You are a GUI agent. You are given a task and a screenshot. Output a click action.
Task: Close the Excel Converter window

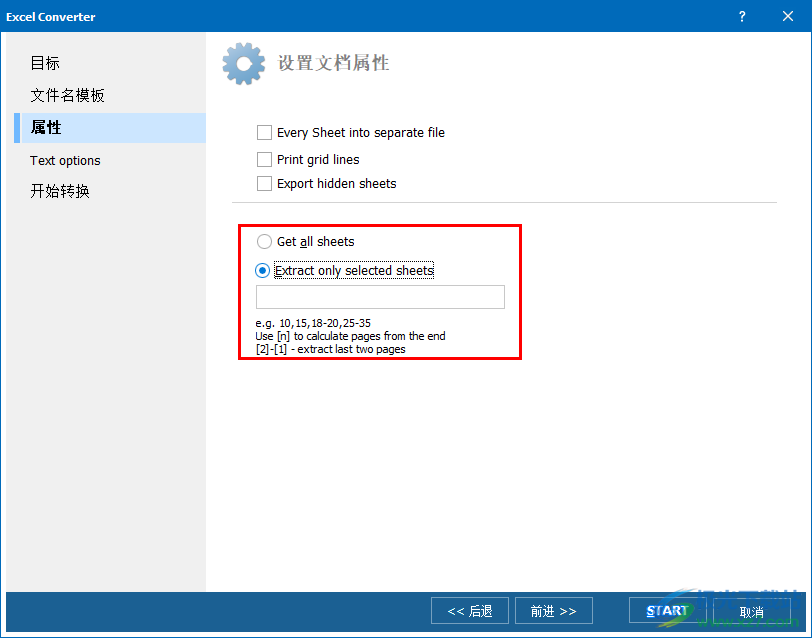[x=788, y=17]
